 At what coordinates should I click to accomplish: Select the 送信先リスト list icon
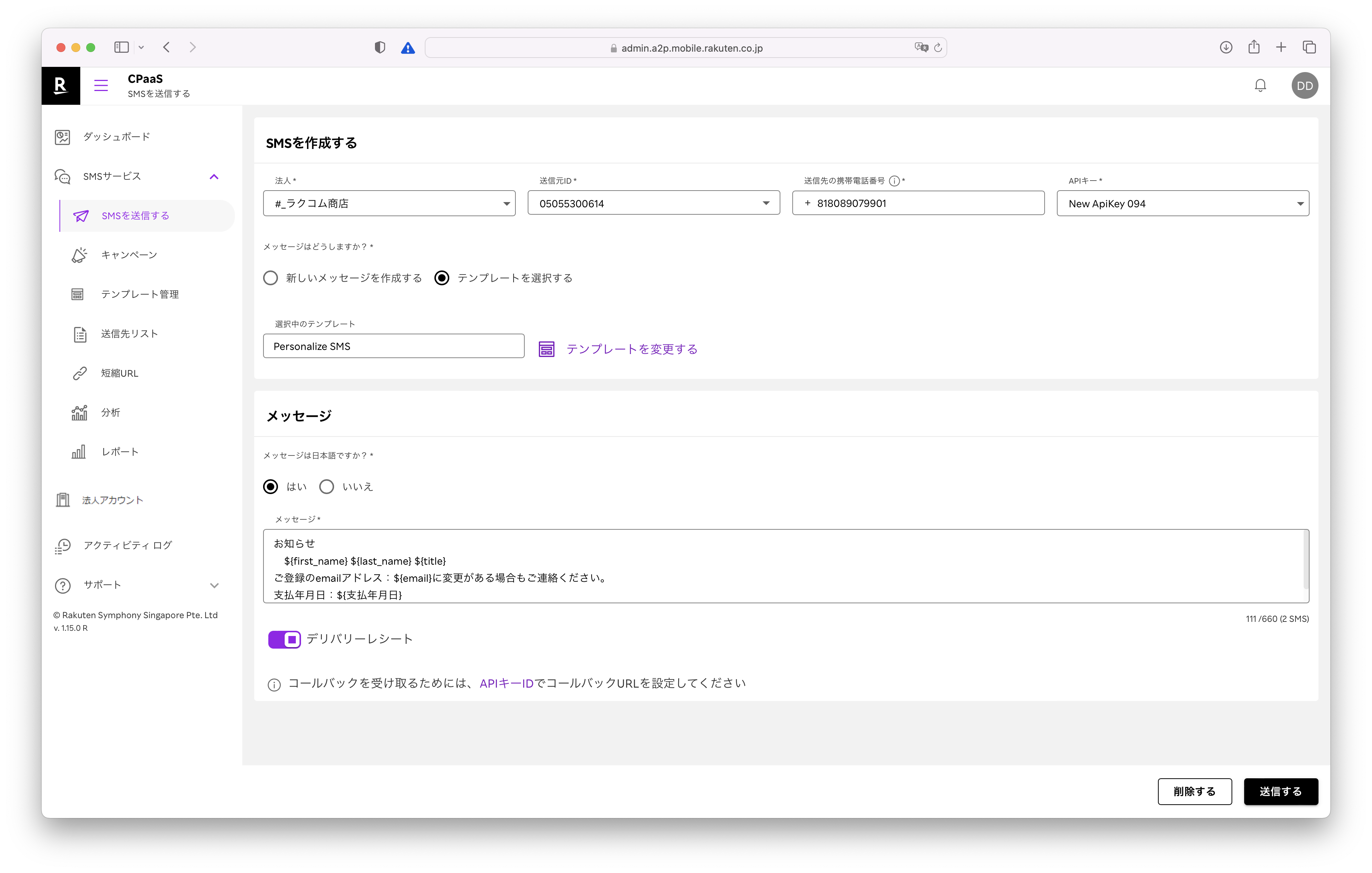pos(80,334)
